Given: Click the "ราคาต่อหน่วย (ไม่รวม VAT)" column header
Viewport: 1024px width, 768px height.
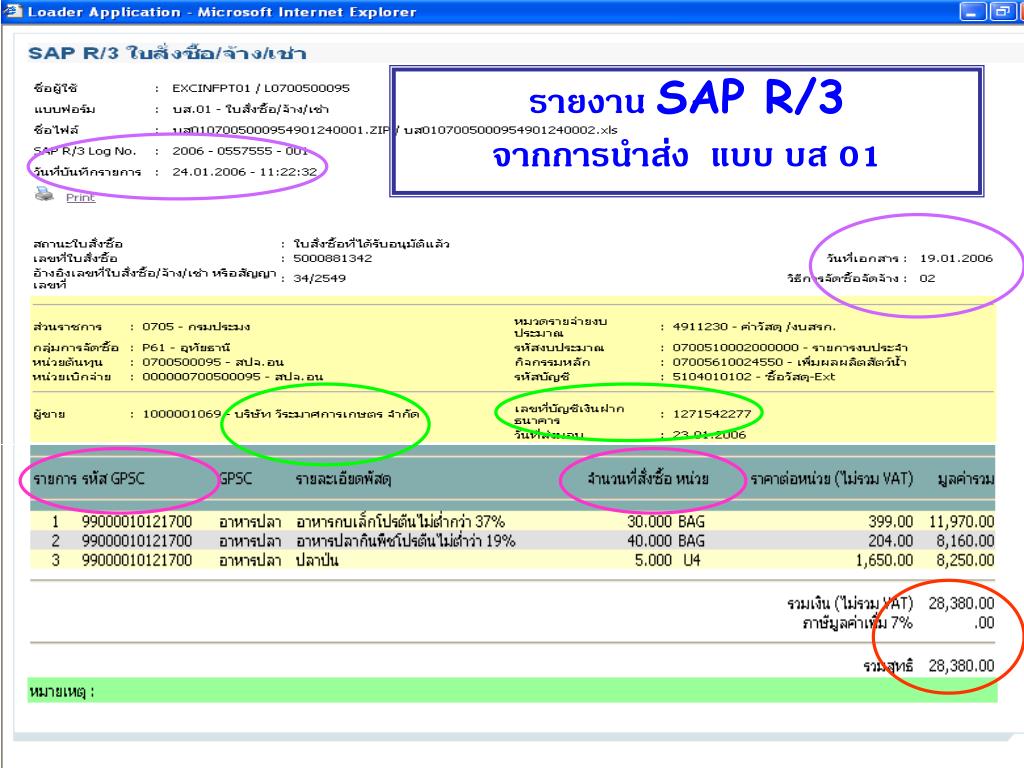Looking at the screenshot, I should [831, 479].
